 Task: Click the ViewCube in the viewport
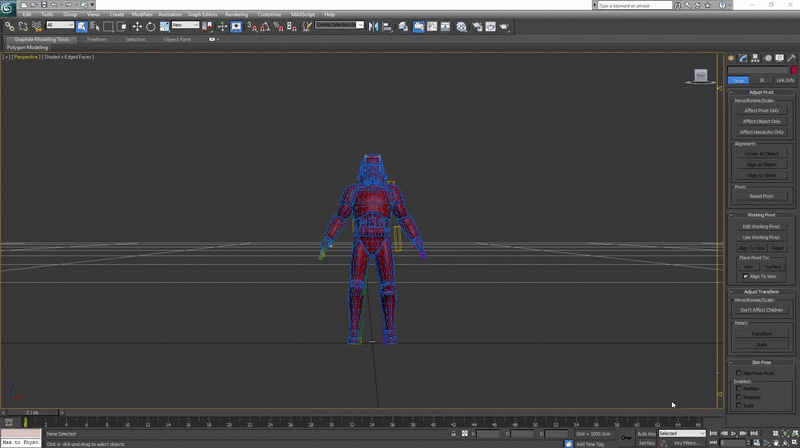[700, 75]
